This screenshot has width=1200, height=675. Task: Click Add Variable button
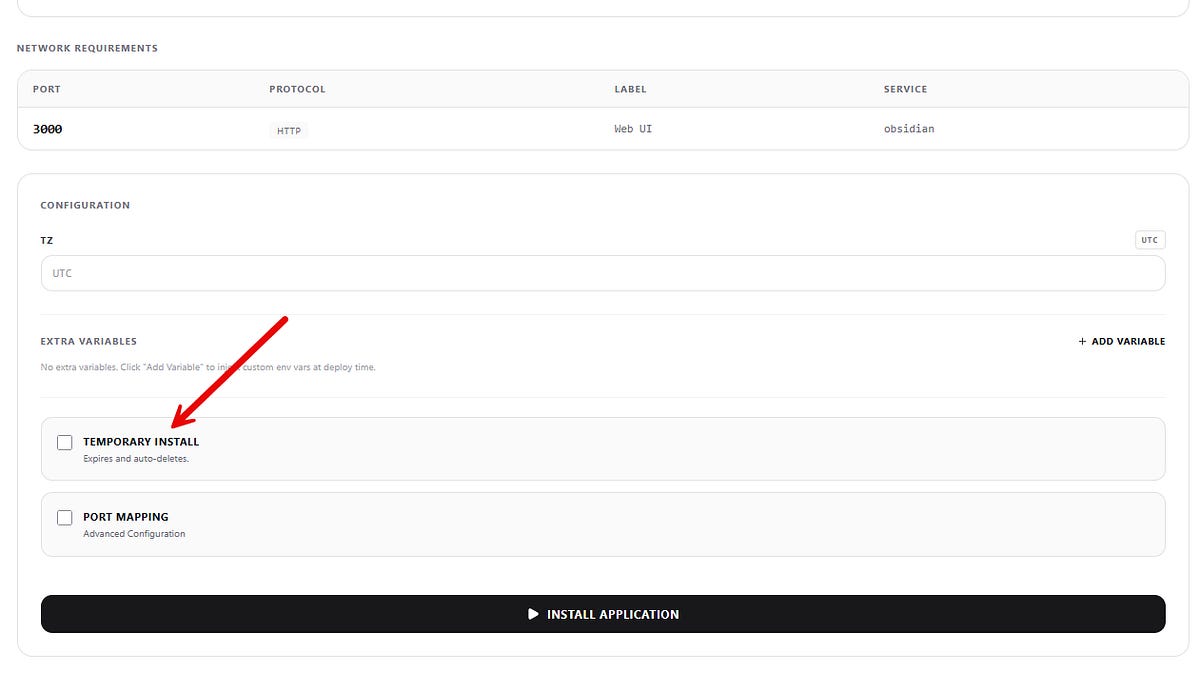tap(1122, 341)
